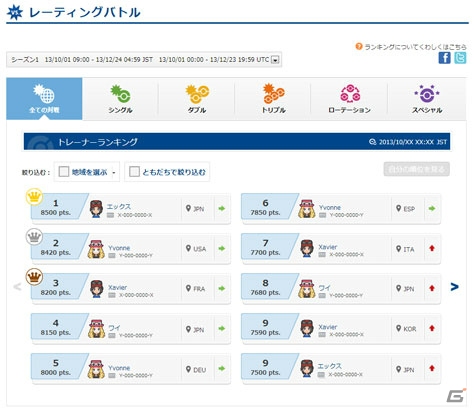This screenshot has width=474, height=410.
Task: Click red up arrow for 7590 pts row
Action: tap(432, 328)
